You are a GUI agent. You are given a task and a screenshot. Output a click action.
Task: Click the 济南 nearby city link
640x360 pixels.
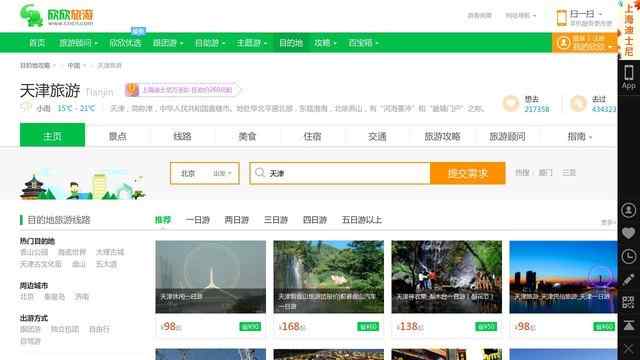[x=82, y=297]
